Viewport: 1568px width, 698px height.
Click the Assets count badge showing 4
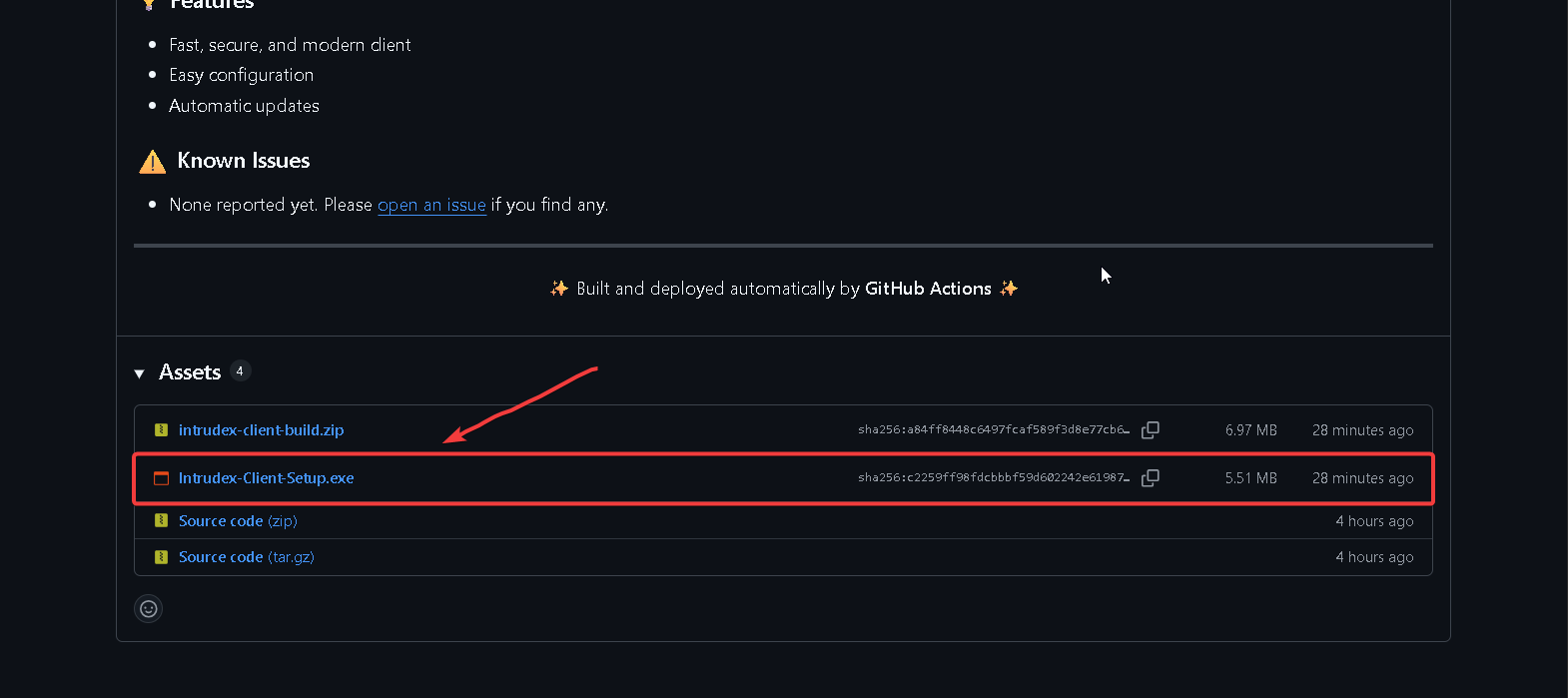coord(240,371)
